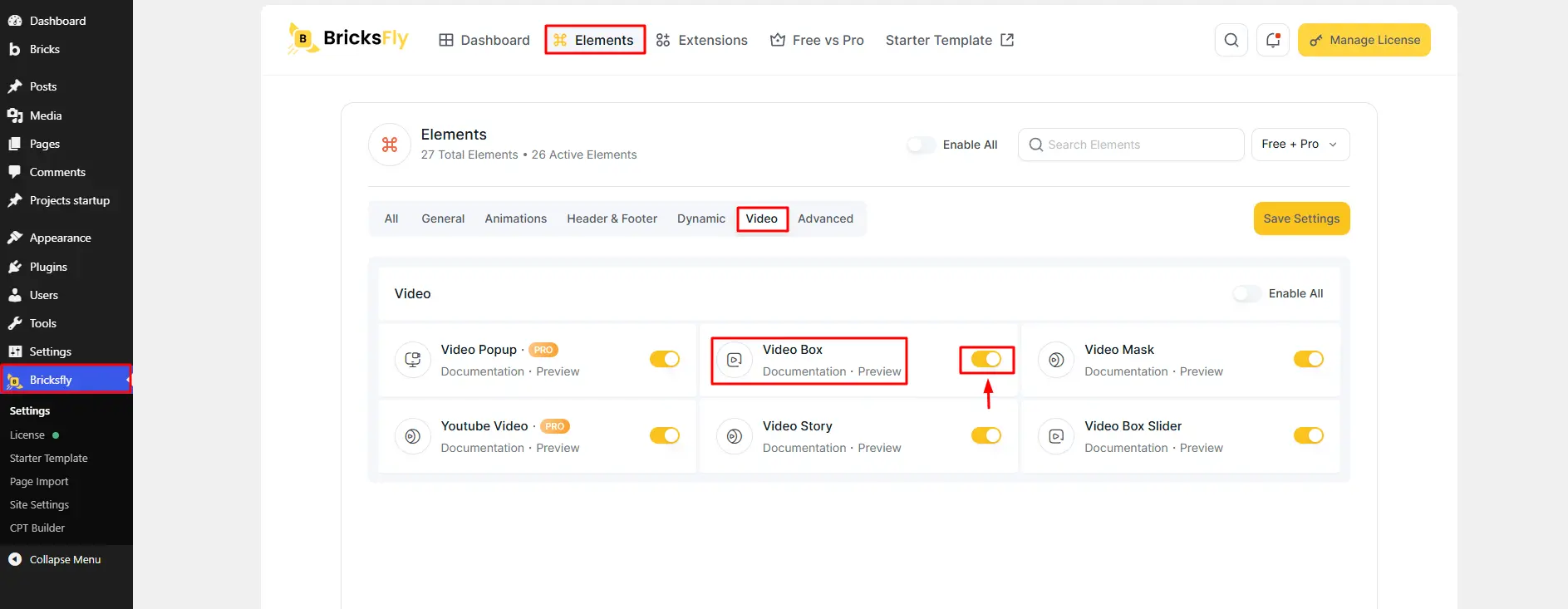The image size is (1568, 609).
Task: Switch to the Dynamic tab
Action: 701,219
